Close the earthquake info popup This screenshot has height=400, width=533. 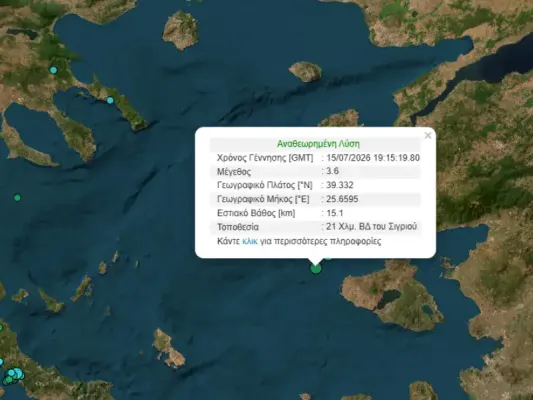click(x=428, y=136)
